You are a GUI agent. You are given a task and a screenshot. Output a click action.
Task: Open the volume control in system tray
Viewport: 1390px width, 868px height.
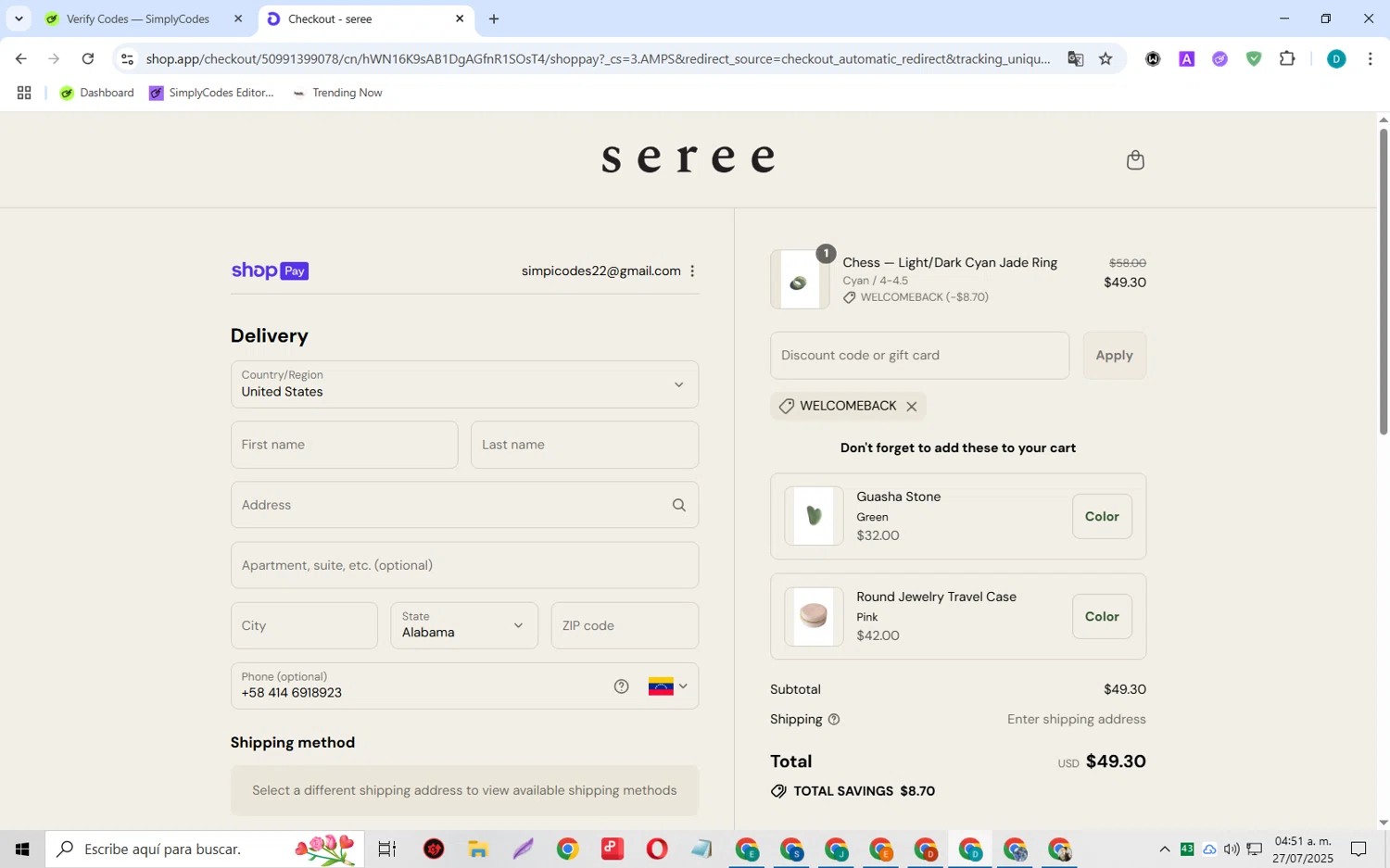pyautogui.click(x=1232, y=849)
